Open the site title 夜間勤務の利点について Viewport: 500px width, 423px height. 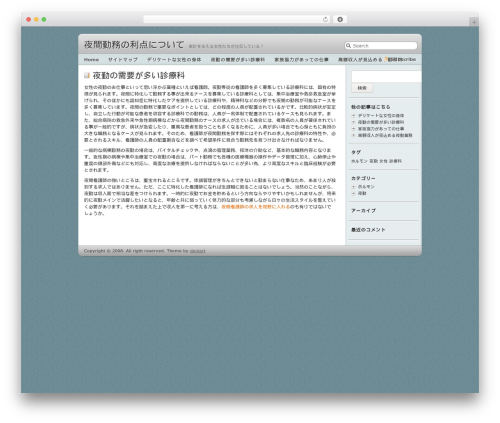[x=134, y=45]
